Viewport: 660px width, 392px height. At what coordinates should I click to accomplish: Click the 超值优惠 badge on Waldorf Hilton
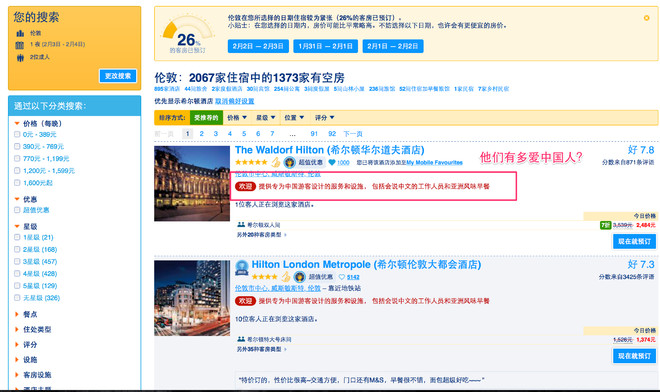pyautogui.click(x=304, y=162)
